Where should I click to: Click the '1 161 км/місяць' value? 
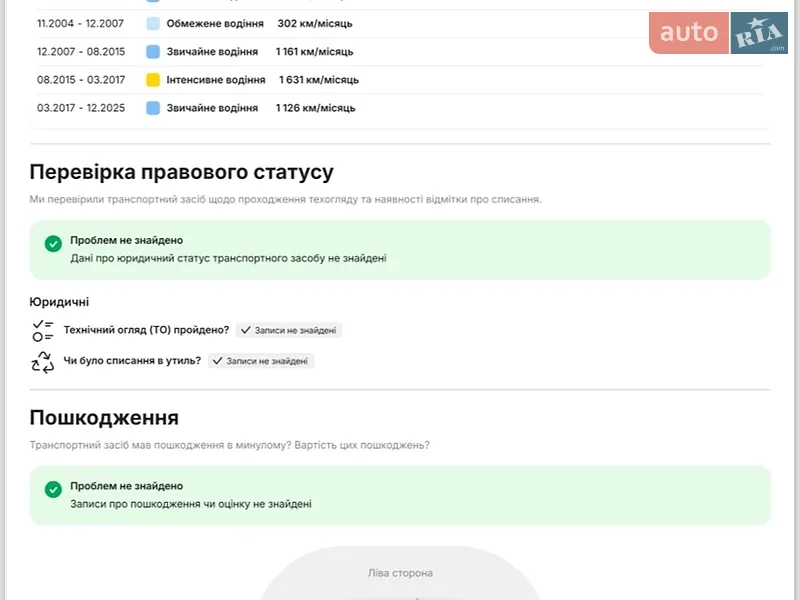(314, 52)
